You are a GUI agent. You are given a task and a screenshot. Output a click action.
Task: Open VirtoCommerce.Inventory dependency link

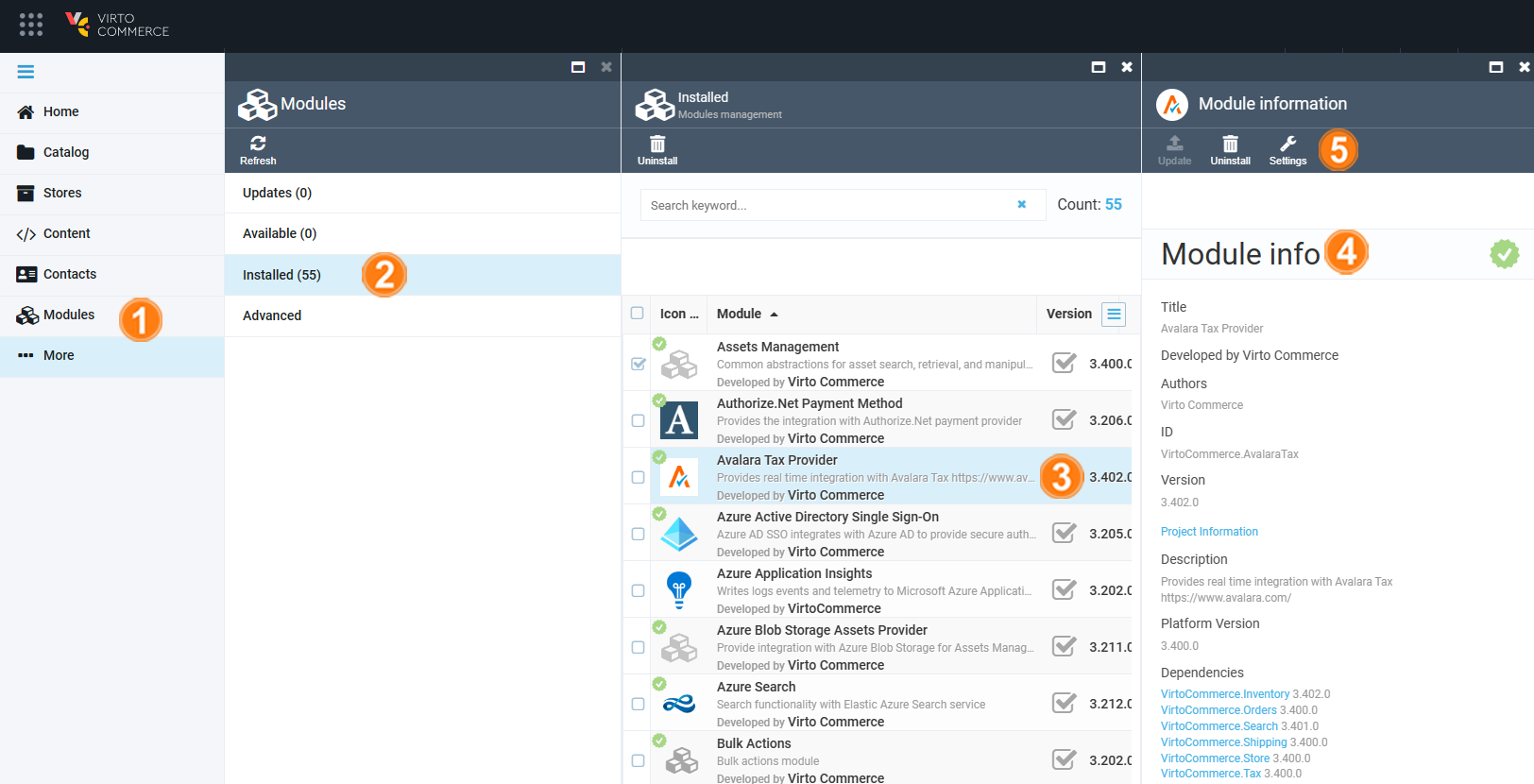coord(1225,694)
